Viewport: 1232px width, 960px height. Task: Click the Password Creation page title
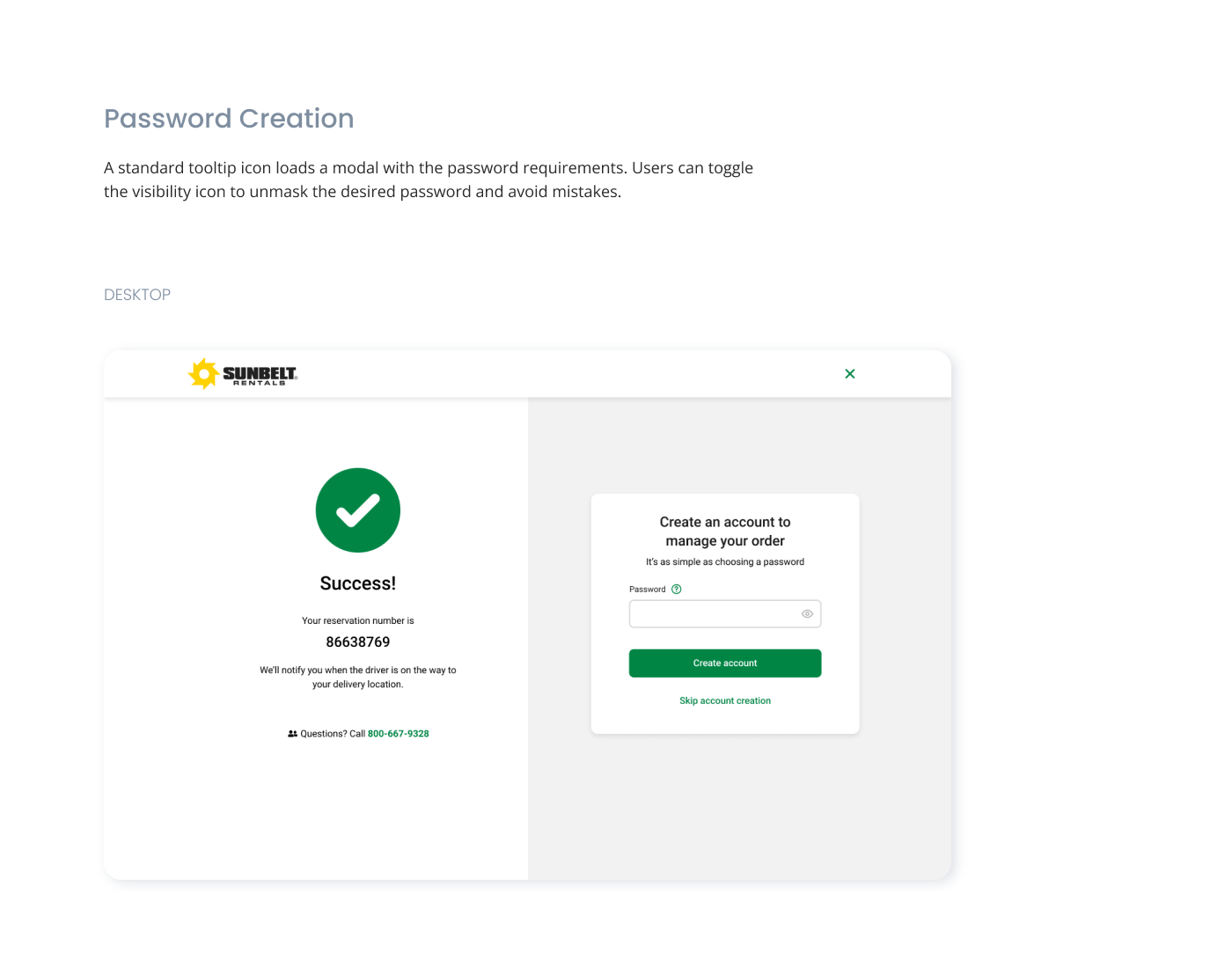click(229, 119)
